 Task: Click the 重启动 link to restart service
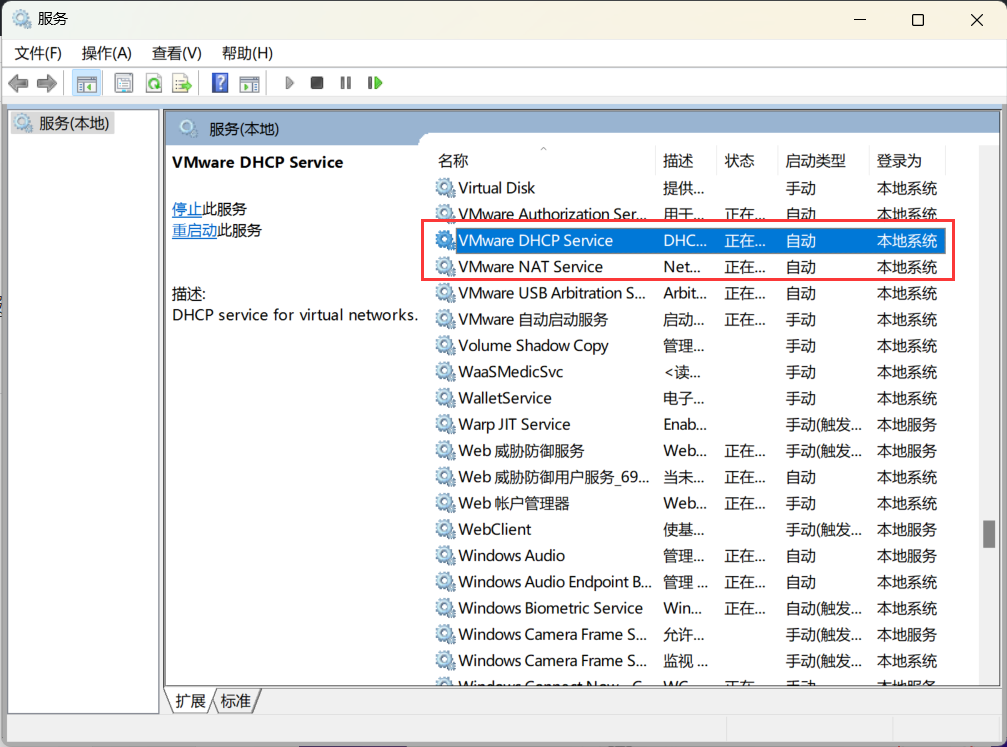[x=194, y=230]
